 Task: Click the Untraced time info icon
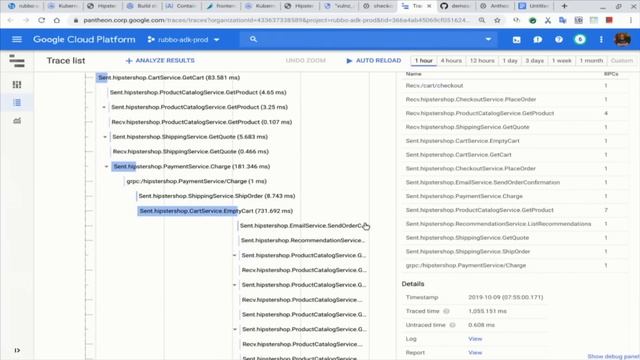pyautogui.click(x=452, y=325)
